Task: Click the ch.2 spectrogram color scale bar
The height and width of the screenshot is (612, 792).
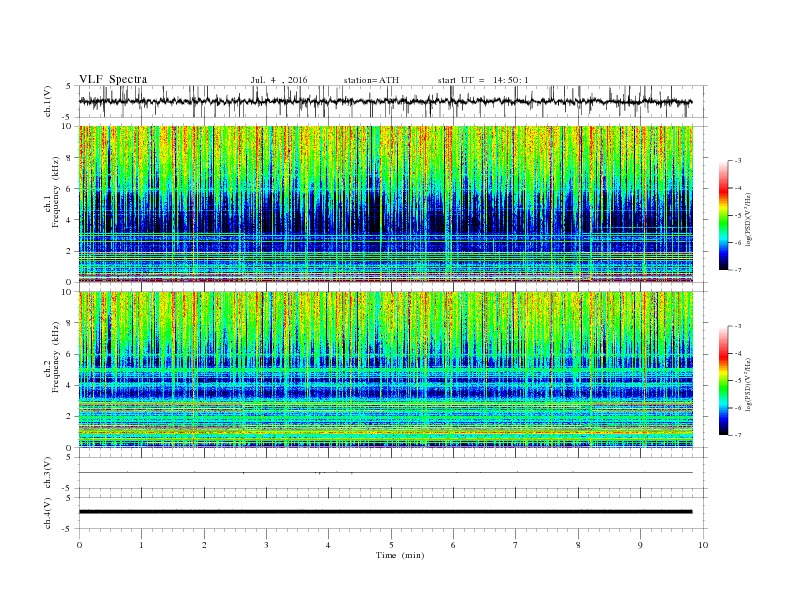Action: click(x=724, y=380)
